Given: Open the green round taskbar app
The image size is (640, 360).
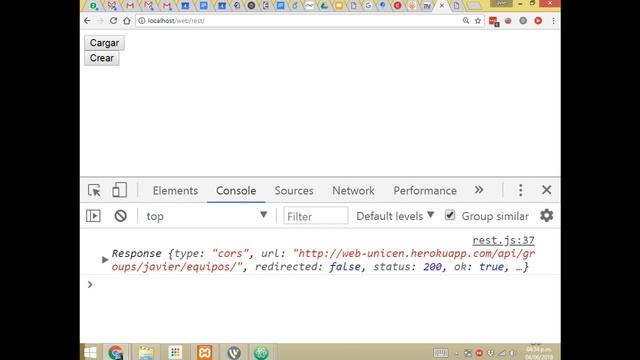Looking at the screenshot, I should click(261, 353).
